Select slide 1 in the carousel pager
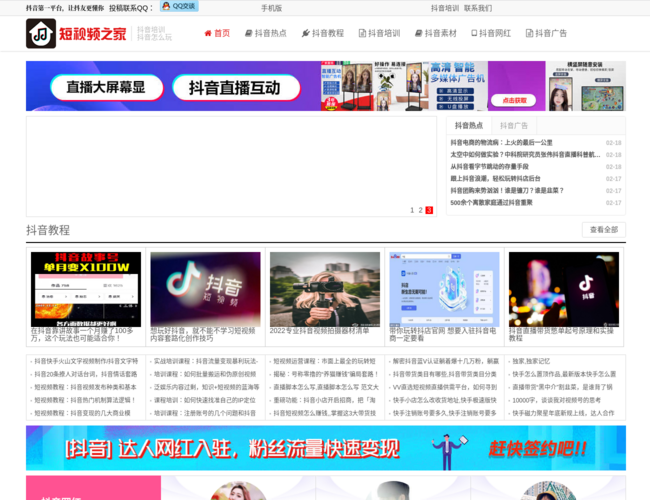 click(412, 210)
